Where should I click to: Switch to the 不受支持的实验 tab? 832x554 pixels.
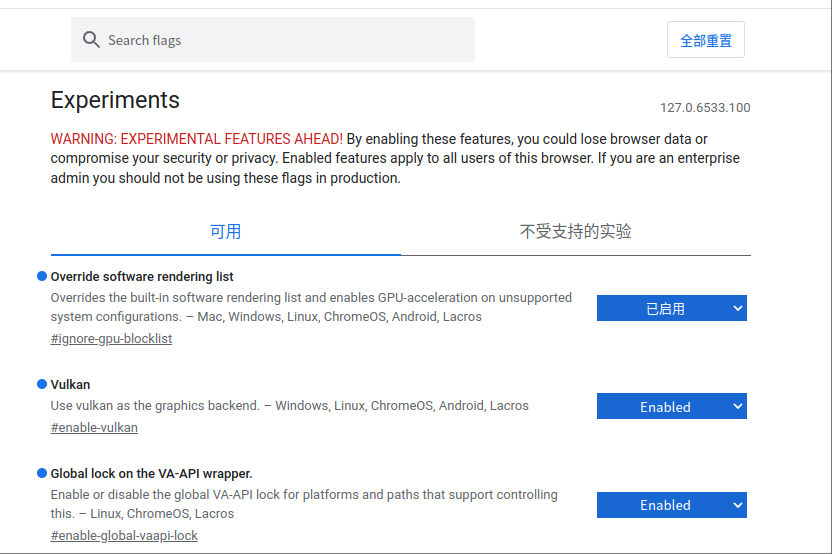(576, 232)
